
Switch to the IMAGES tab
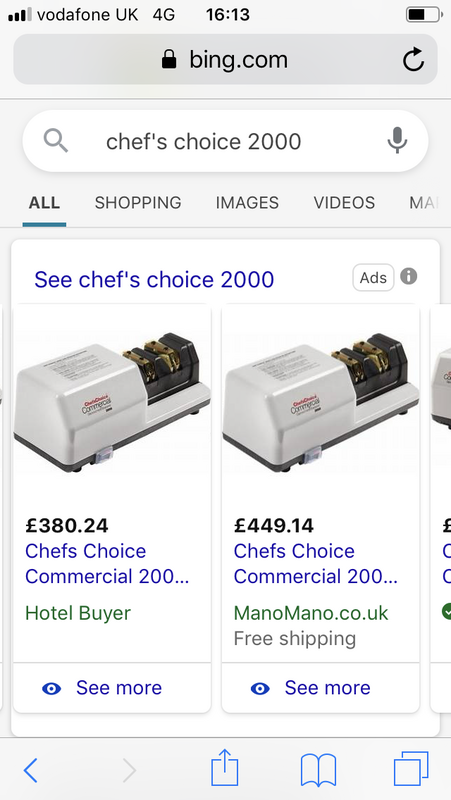pyautogui.click(x=247, y=203)
